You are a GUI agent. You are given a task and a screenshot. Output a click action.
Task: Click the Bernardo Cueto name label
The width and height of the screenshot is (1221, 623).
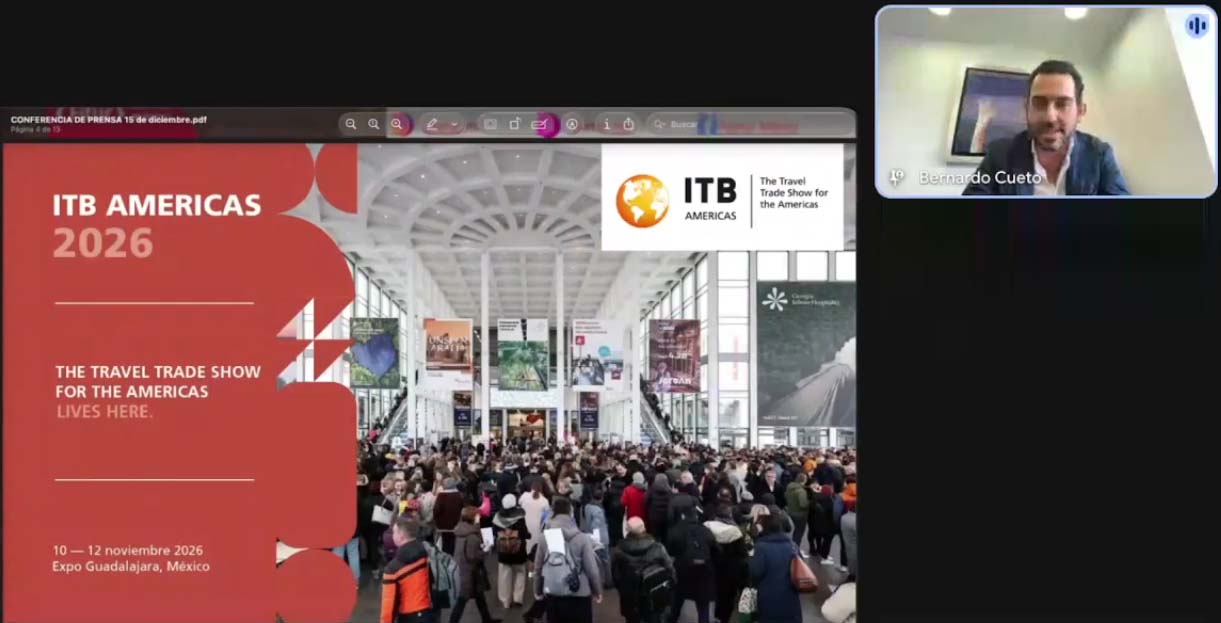[x=979, y=178]
